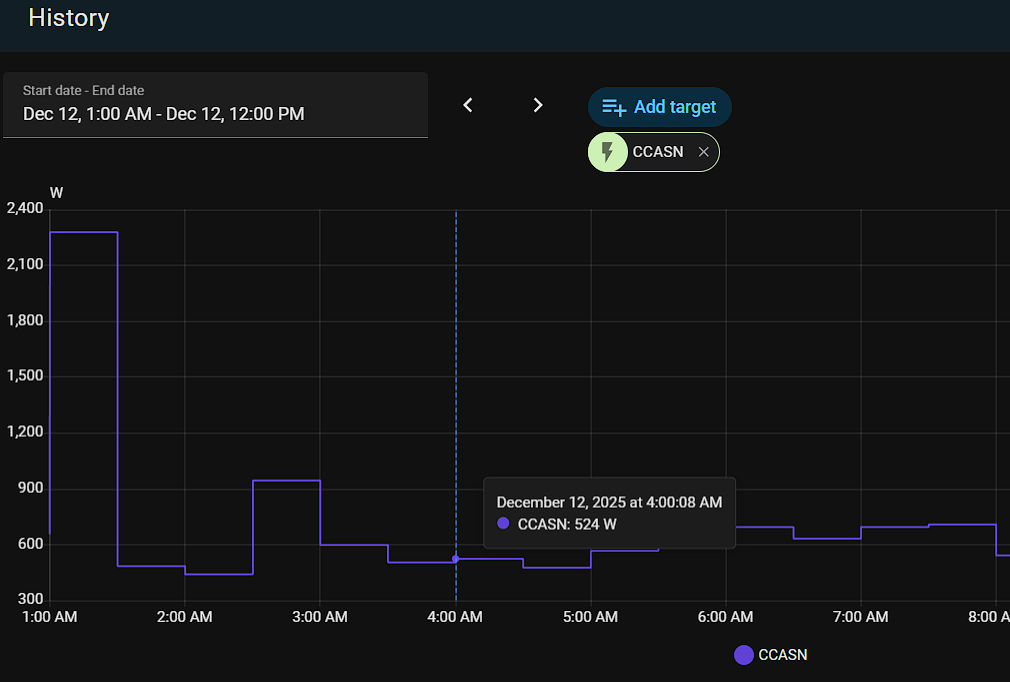The image size is (1010, 682).
Task: Click the Add target button
Action: point(660,107)
